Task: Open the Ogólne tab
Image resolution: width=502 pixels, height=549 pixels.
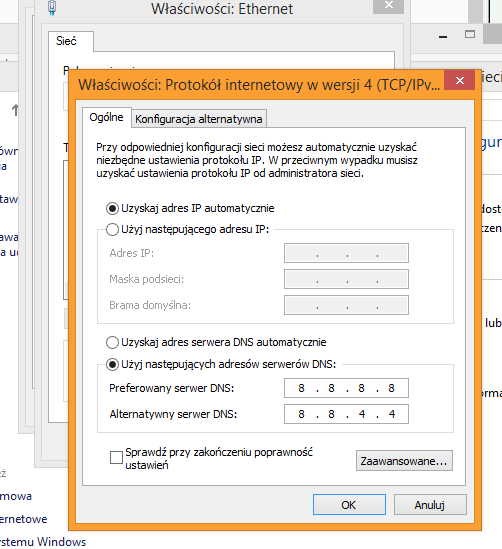Action: 106,117
